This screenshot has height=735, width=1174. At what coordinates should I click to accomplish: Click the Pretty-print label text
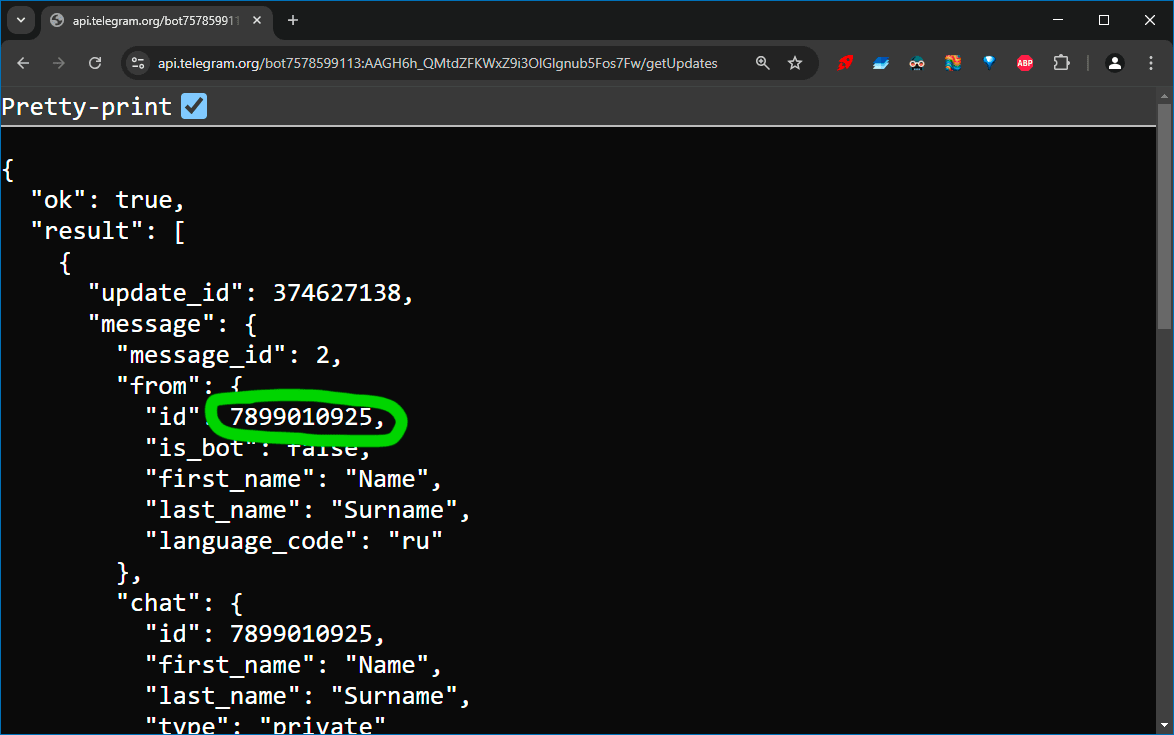point(87,107)
